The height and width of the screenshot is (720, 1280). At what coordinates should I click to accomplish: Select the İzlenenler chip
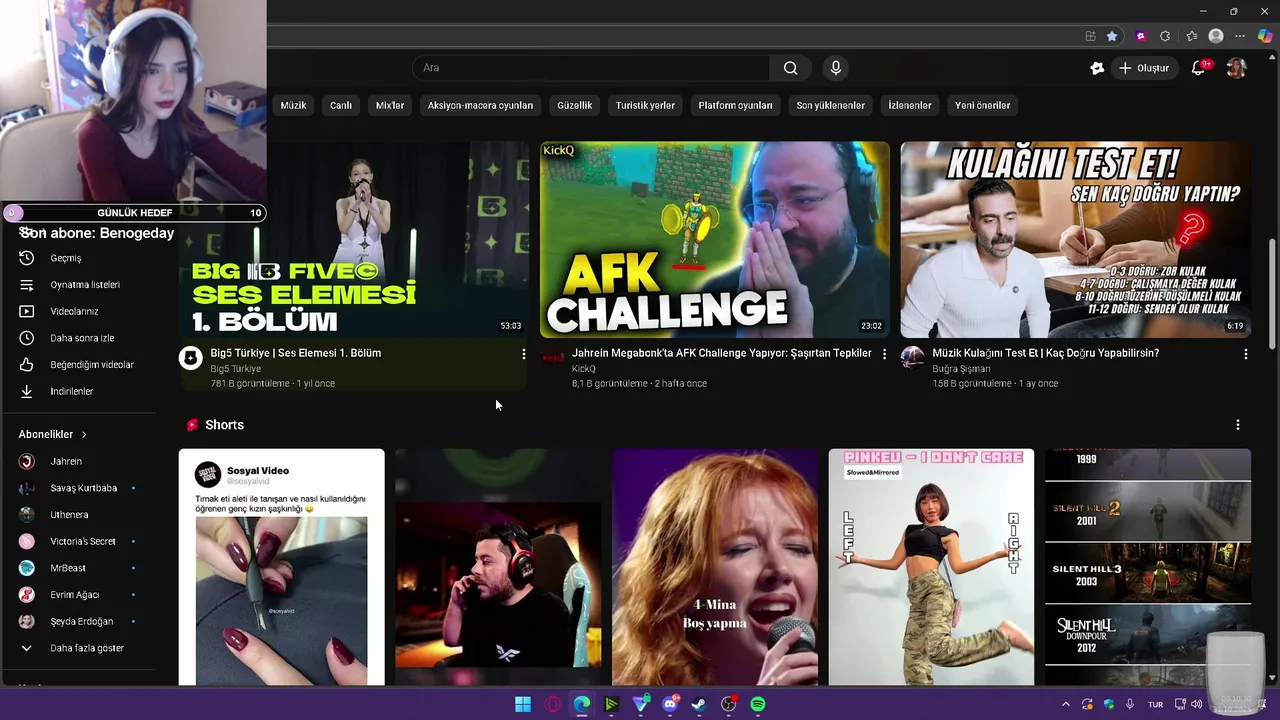point(910,105)
